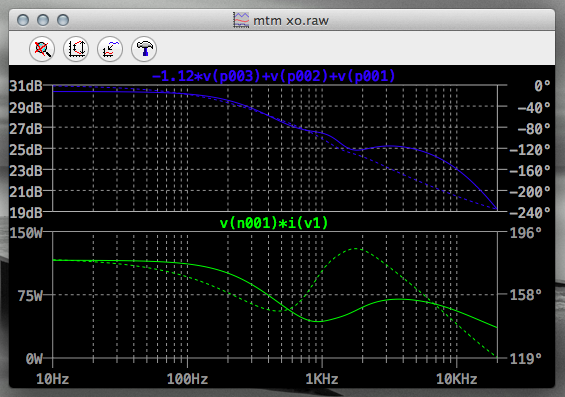Click the 119° lower pane phase label
The height and width of the screenshot is (397, 565).
526,358
